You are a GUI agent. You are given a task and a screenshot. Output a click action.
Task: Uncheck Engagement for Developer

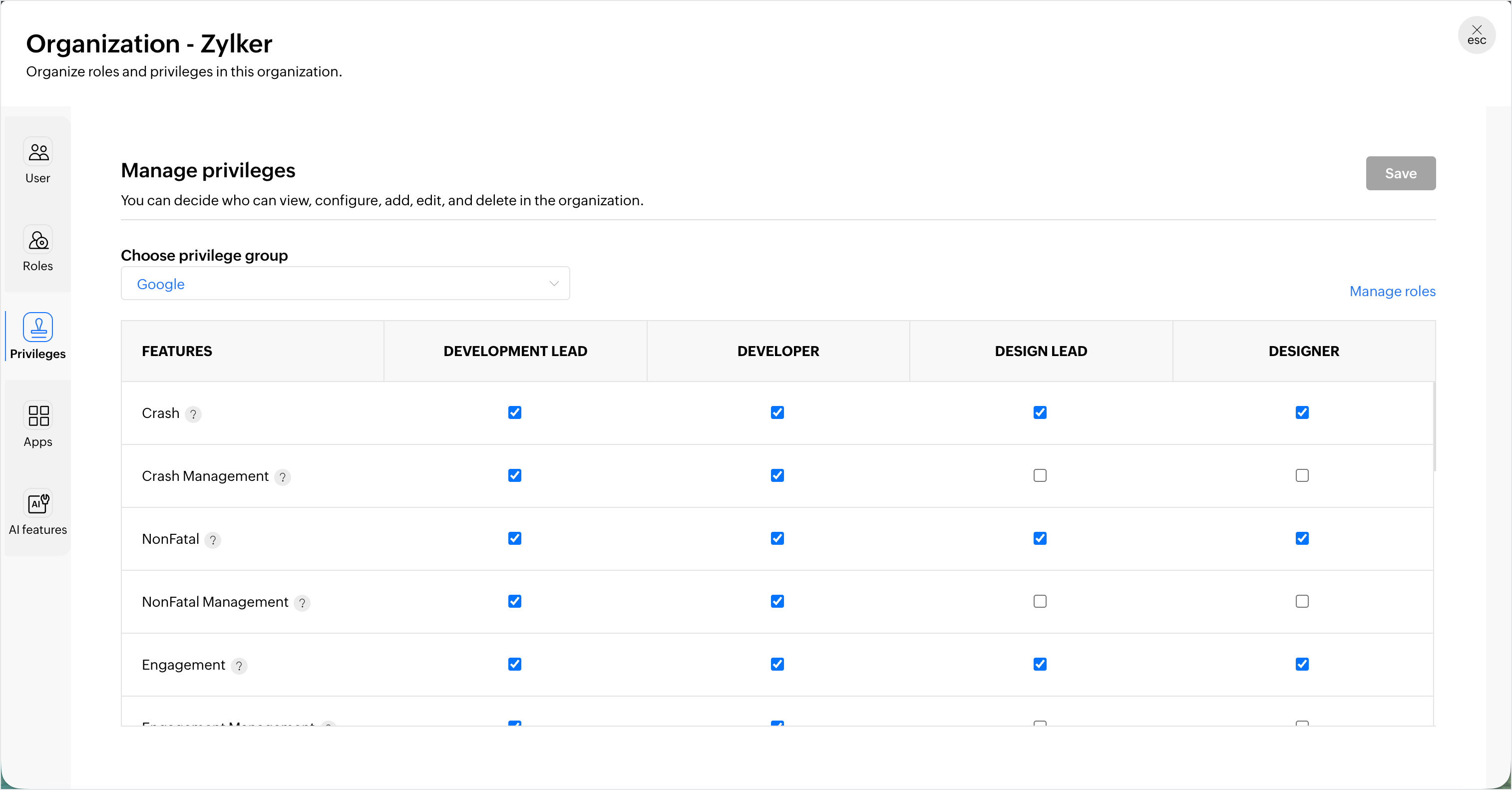coord(777,664)
